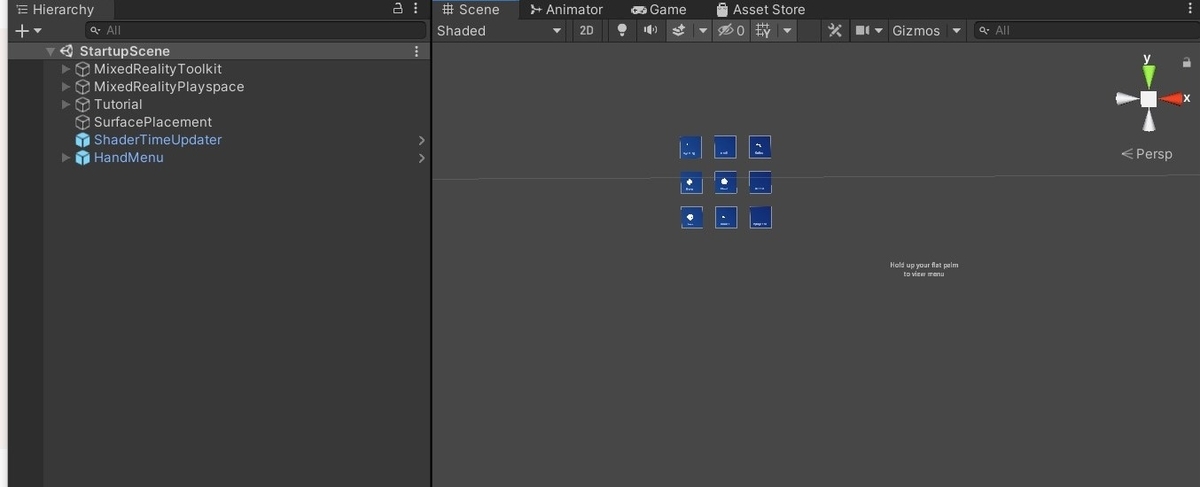Click the StartupScene Unity scene icon
1200x487 pixels.
tap(67, 51)
